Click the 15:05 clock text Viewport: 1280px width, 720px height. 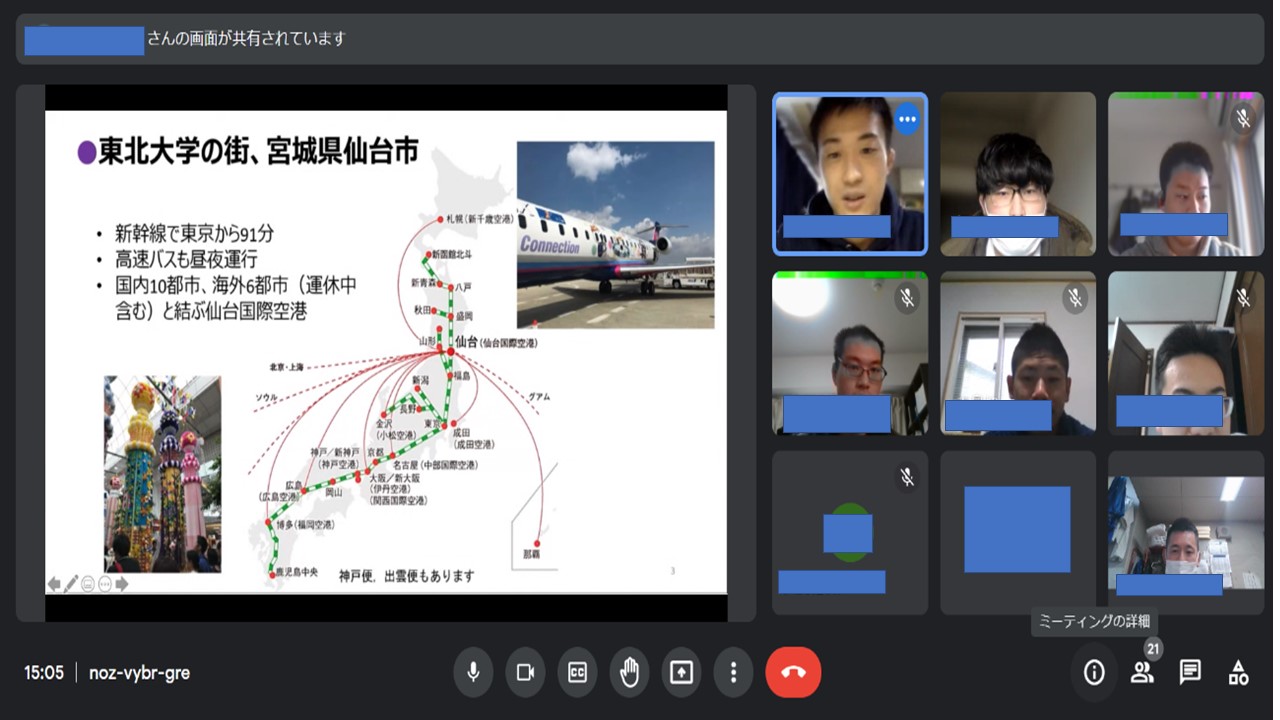click(44, 673)
